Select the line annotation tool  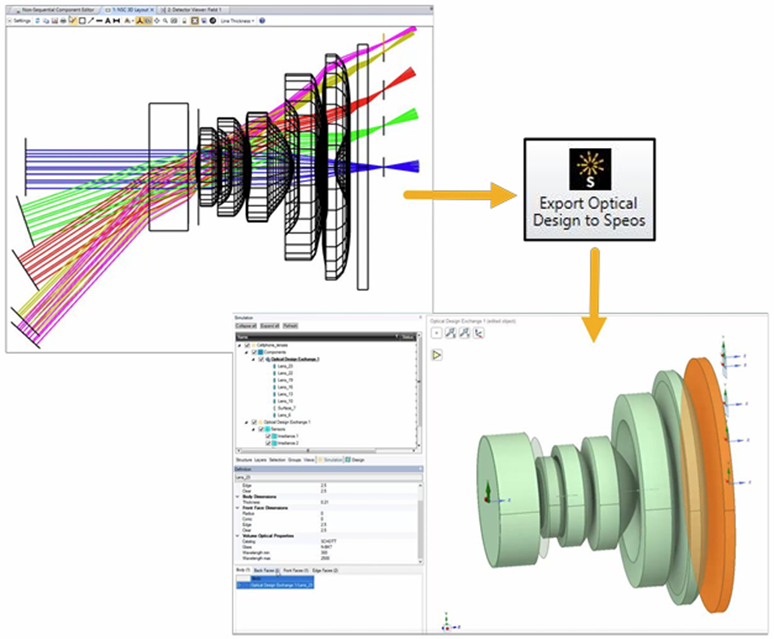coord(91,21)
